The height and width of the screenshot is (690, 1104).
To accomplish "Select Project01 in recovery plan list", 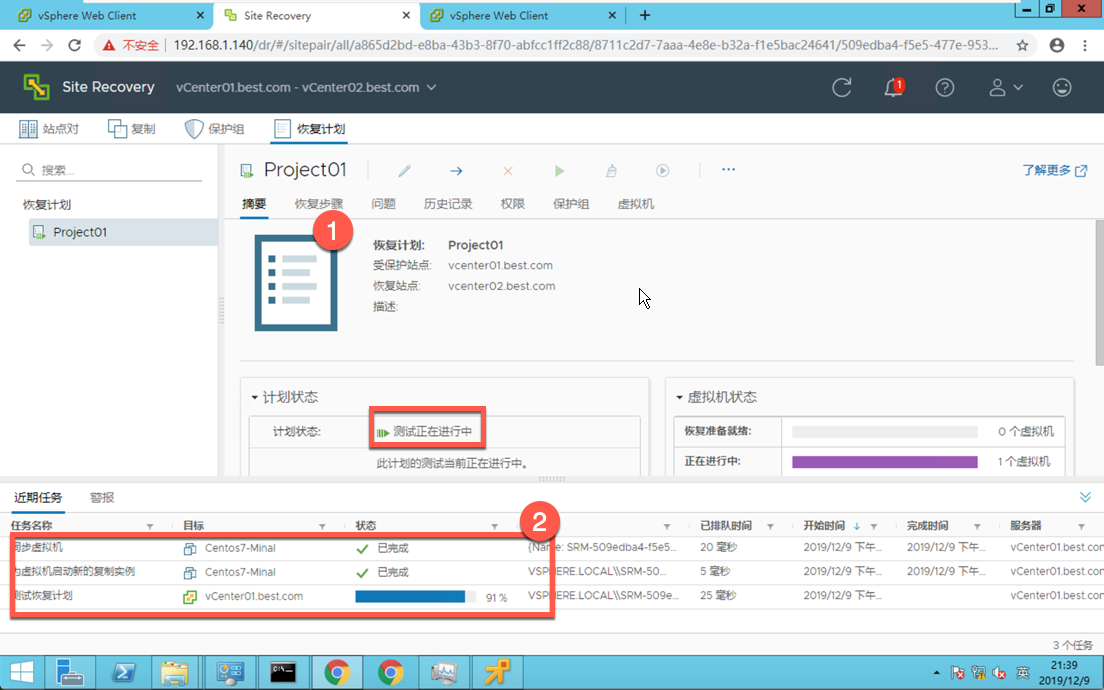I will click(123, 232).
